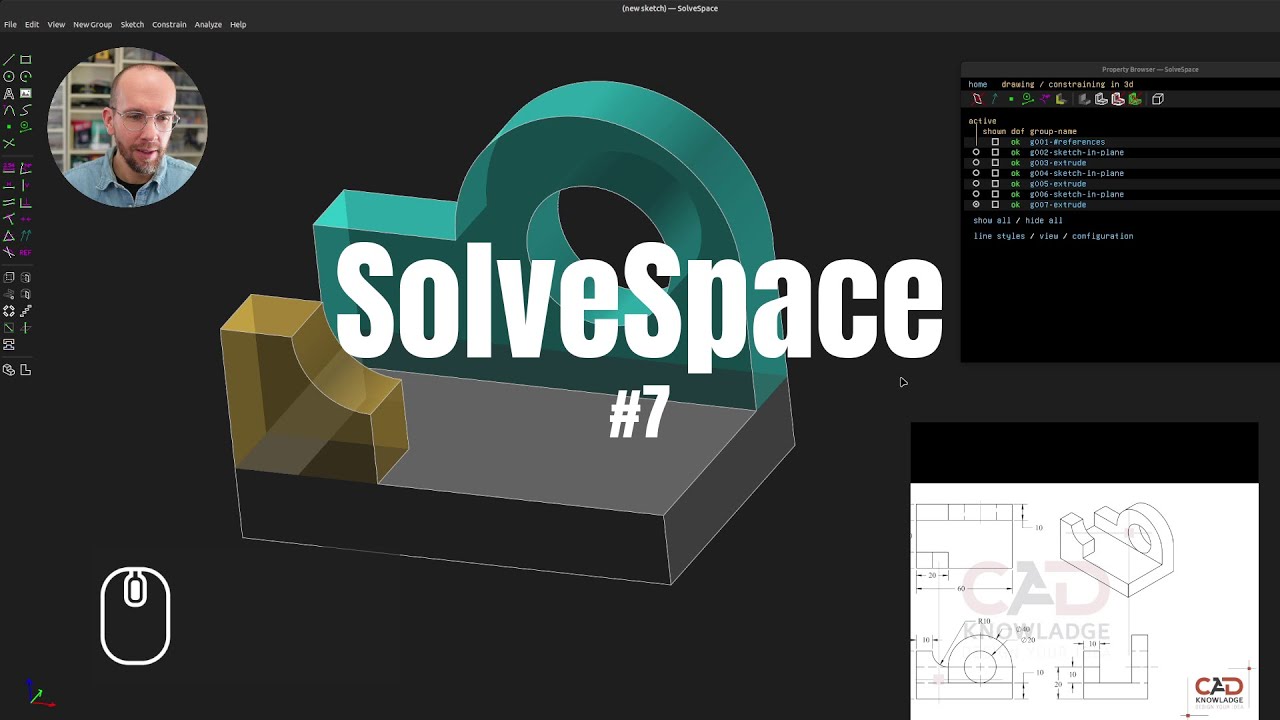Open the New Group menu
Screen dimensions: 1280x720
(93, 24)
